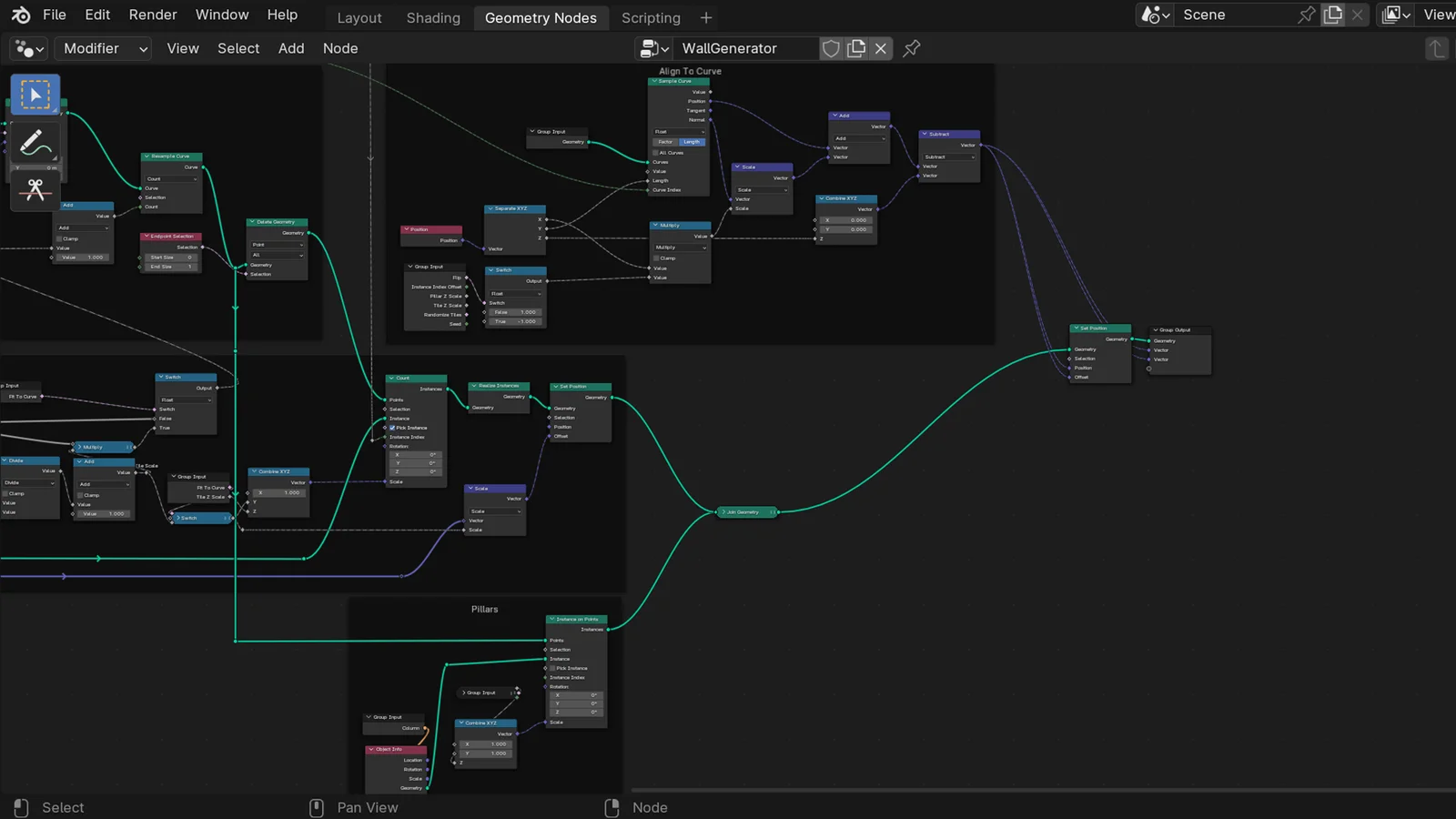The width and height of the screenshot is (1456, 819).
Task: Click the new node group copy icon
Action: (856, 48)
